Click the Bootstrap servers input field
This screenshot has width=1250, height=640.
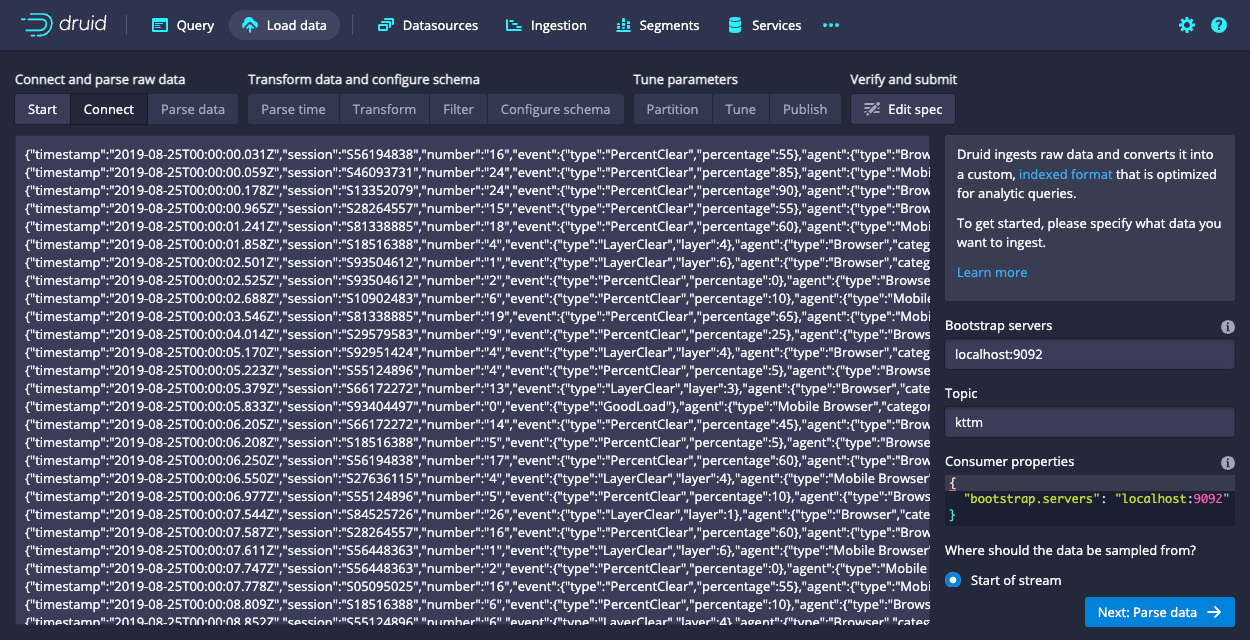(1089, 353)
